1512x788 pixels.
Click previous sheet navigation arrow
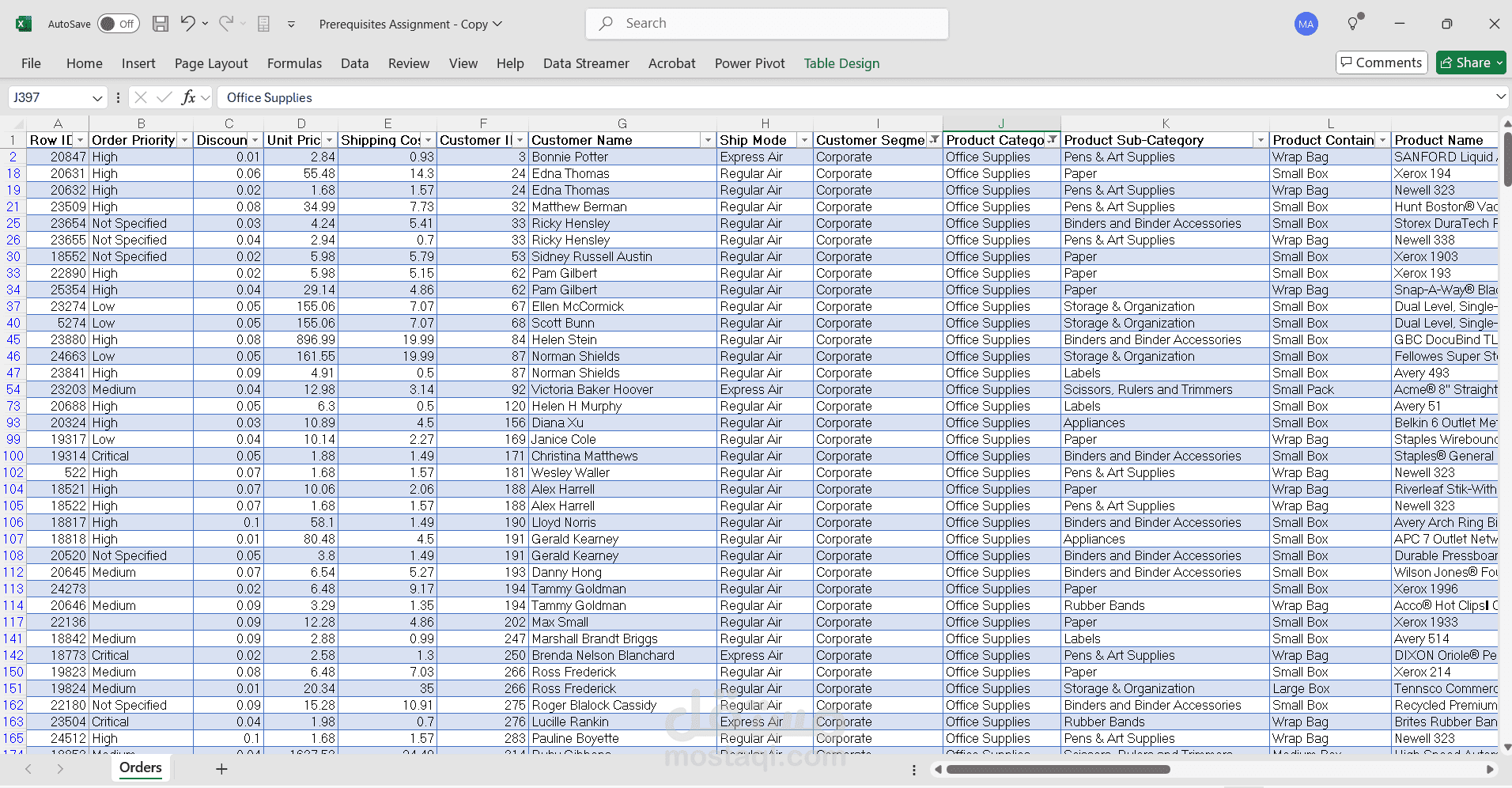(x=28, y=768)
